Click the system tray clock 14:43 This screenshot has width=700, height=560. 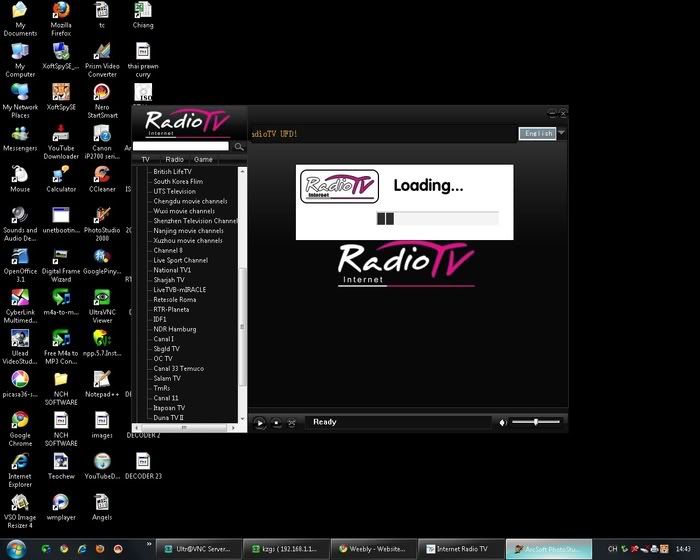683,549
